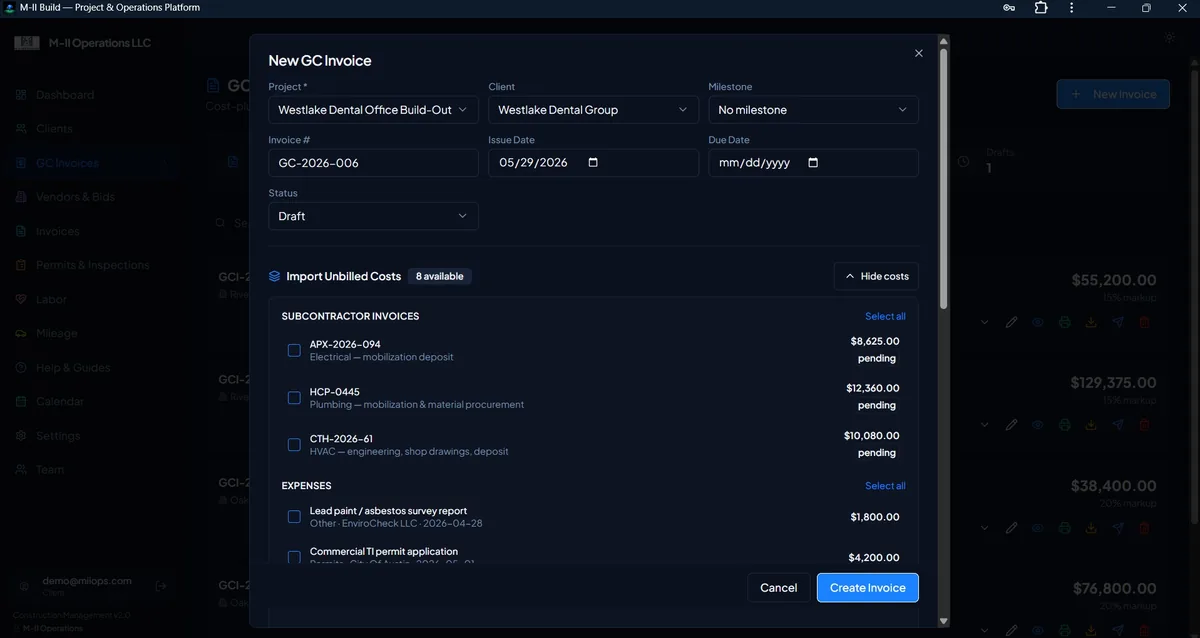Check the Lead paint / asbestos survey report checkbox
Viewport: 1200px width, 638px height.
point(294,517)
